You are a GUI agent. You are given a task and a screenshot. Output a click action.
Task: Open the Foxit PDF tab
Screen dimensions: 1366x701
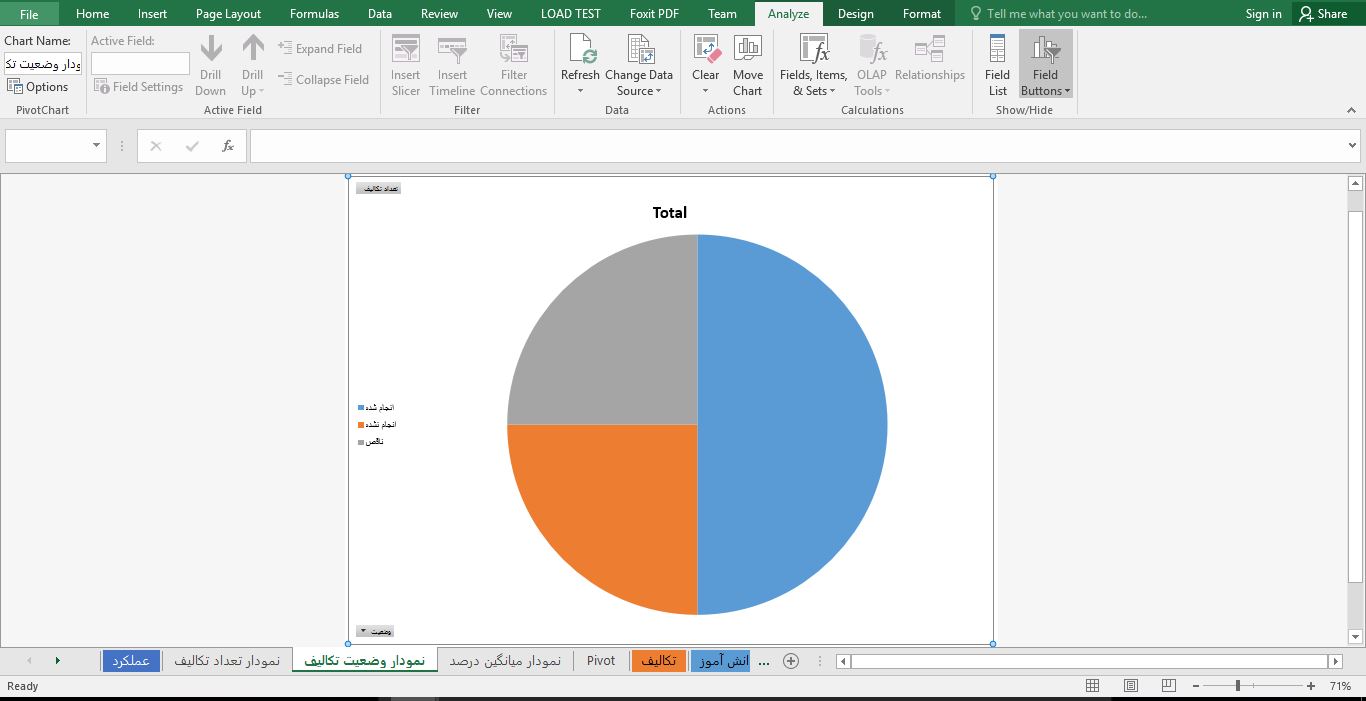(654, 14)
